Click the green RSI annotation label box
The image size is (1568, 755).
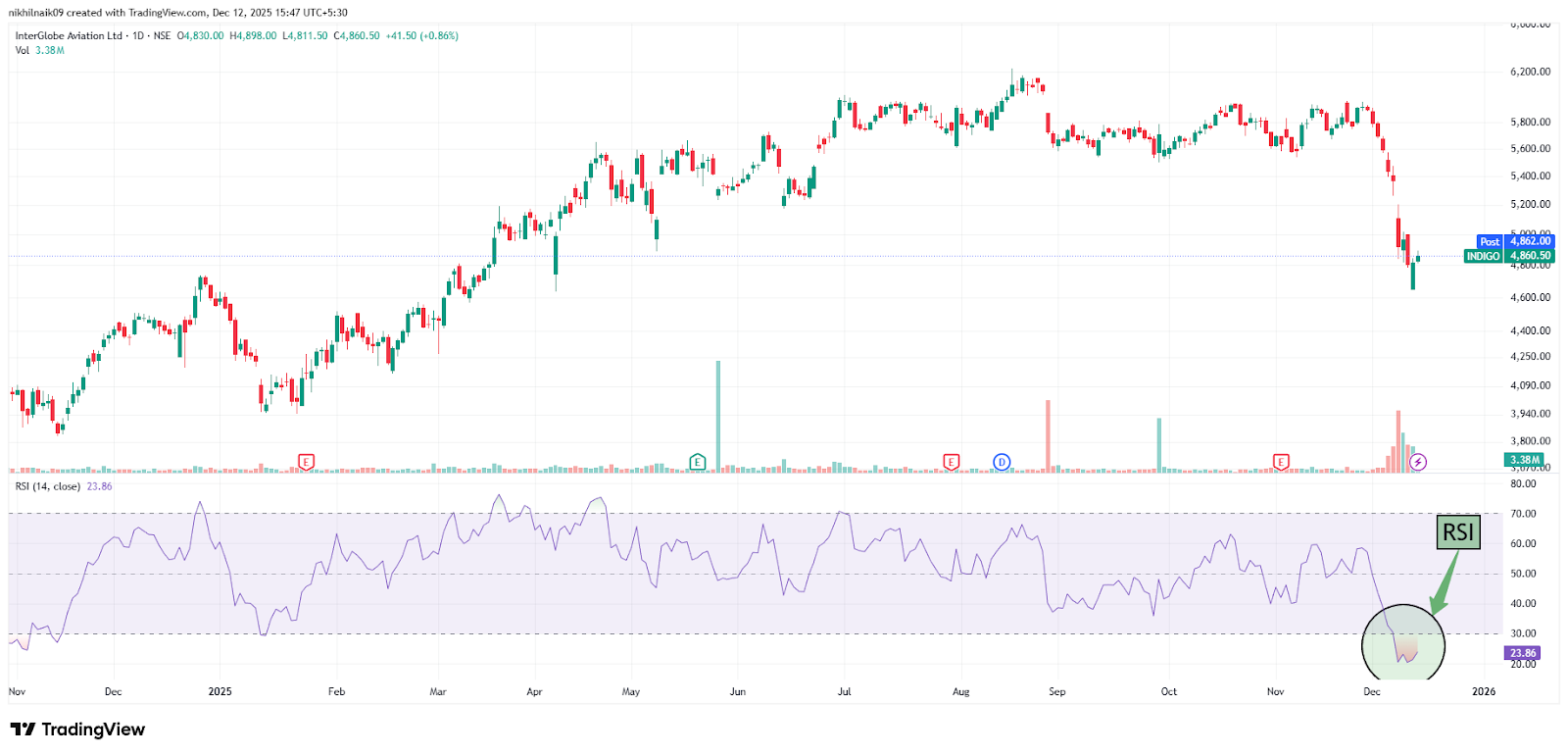tap(1457, 532)
